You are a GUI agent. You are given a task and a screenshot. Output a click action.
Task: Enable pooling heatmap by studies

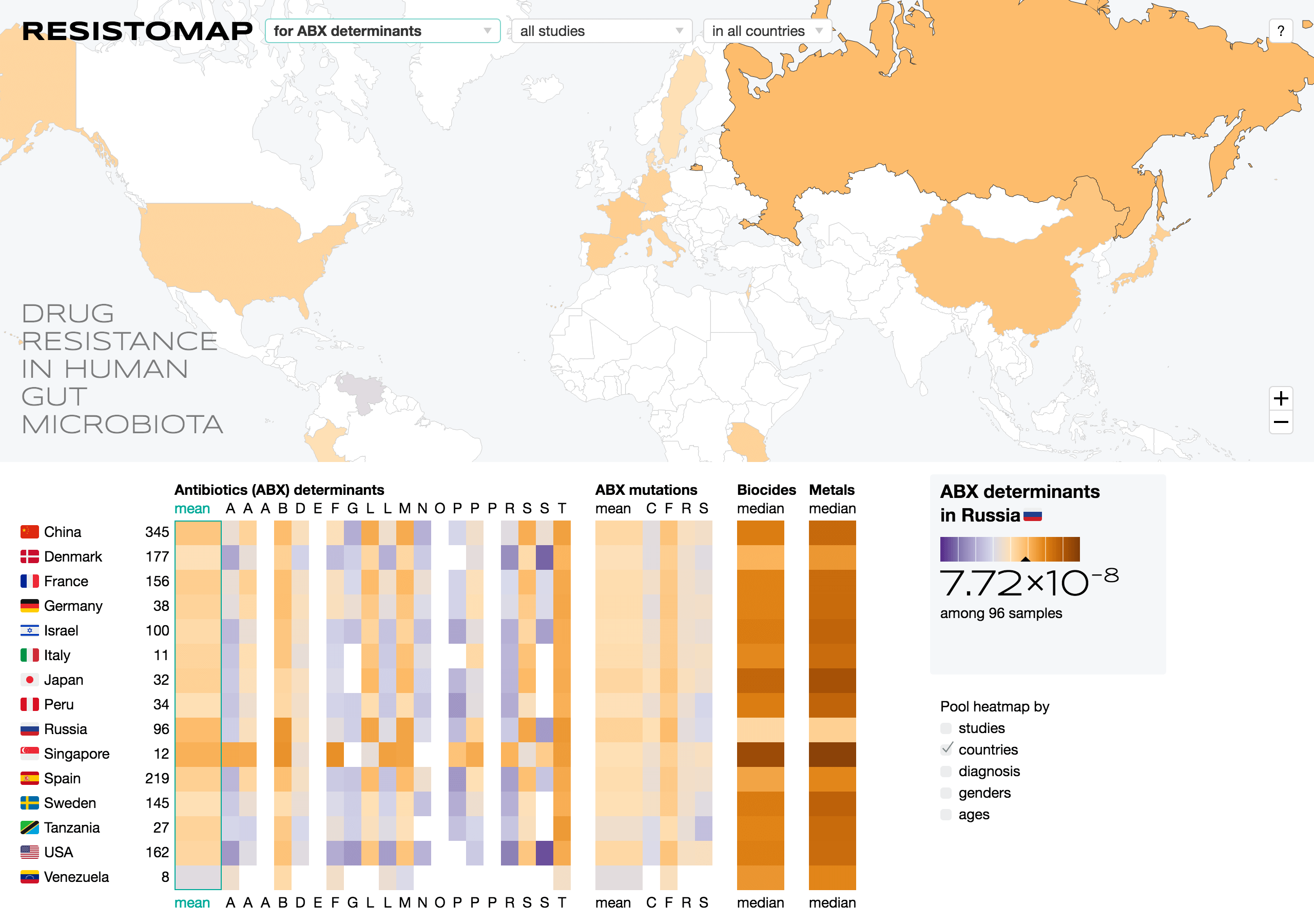pos(946,728)
